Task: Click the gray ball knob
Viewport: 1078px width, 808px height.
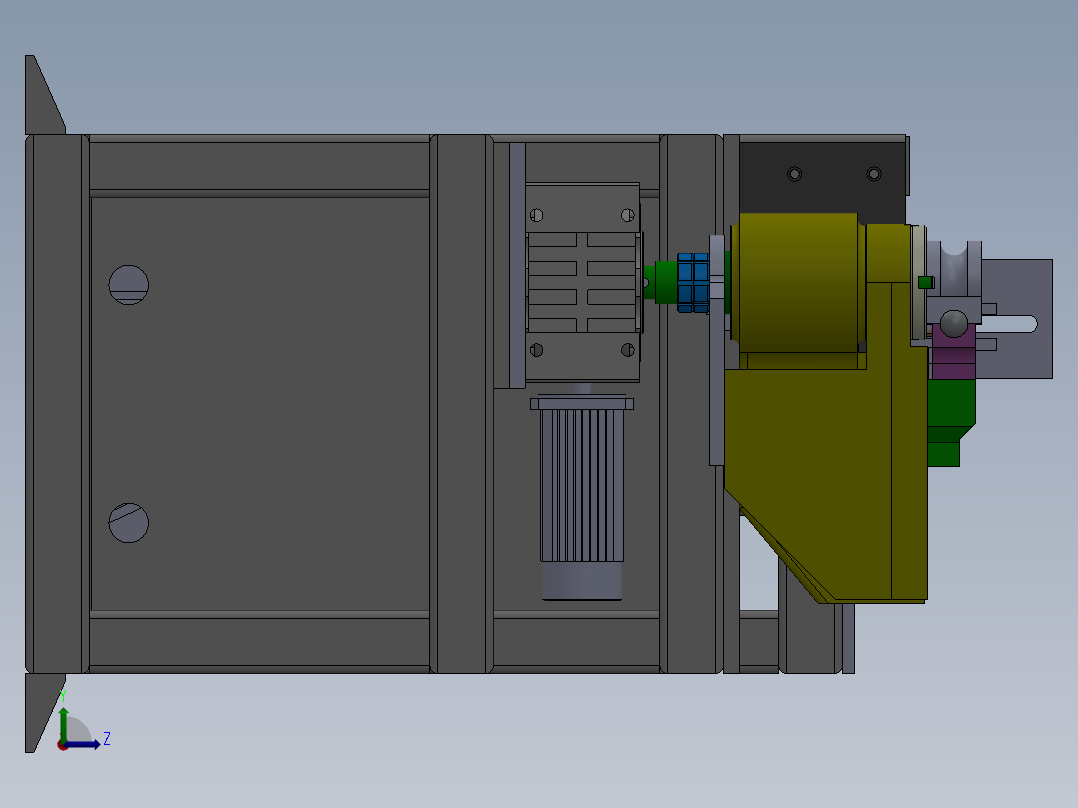Action: [x=954, y=324]
